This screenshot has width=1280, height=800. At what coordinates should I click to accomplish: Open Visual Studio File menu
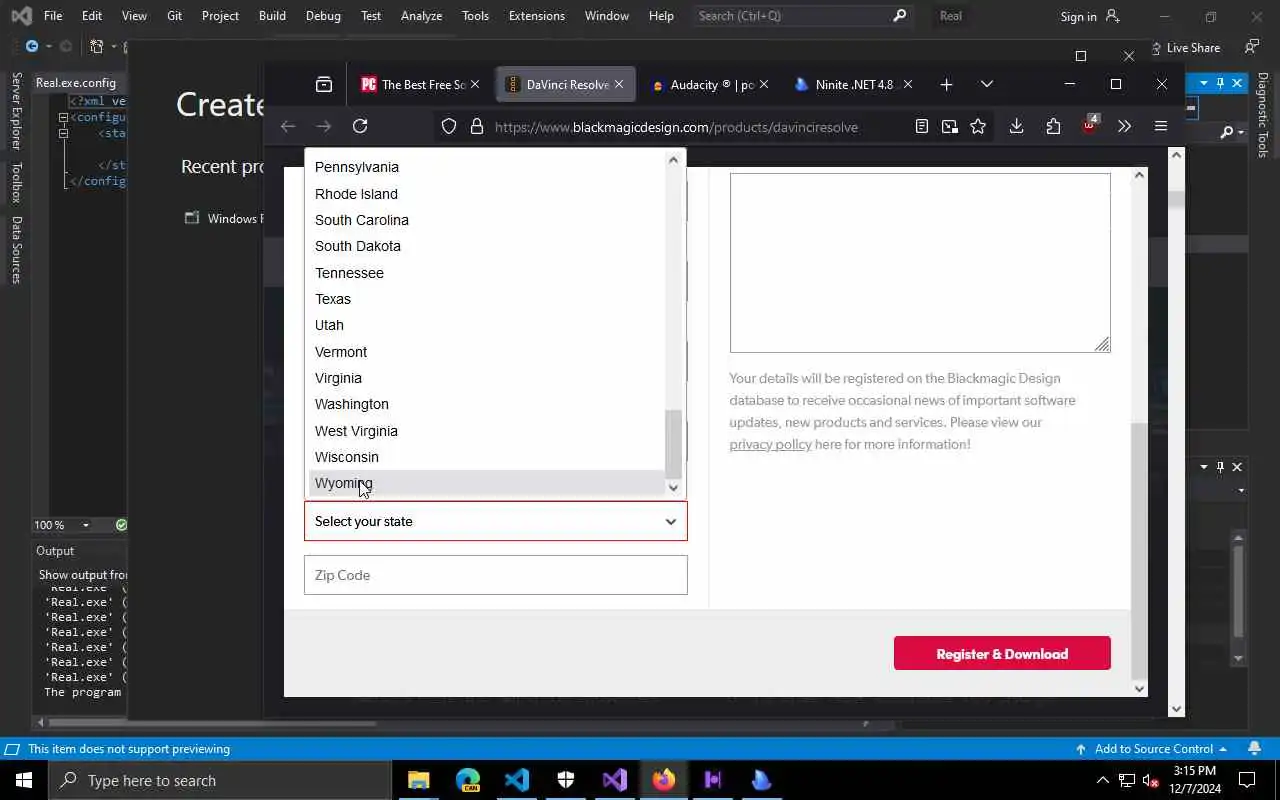(x=53, y=16)
